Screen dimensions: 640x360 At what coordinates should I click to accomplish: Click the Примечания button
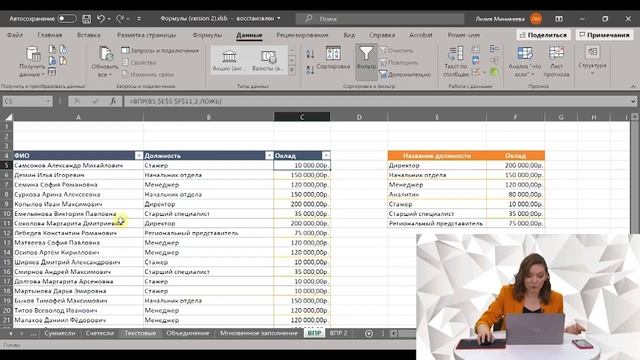tap(604, 35)
